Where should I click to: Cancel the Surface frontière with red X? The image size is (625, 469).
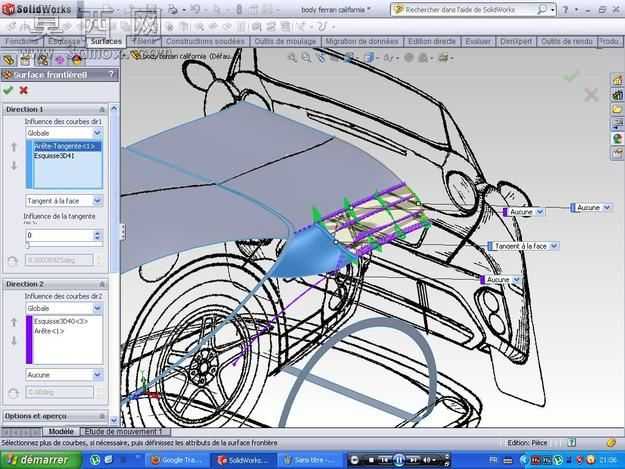tap(24, 90)
